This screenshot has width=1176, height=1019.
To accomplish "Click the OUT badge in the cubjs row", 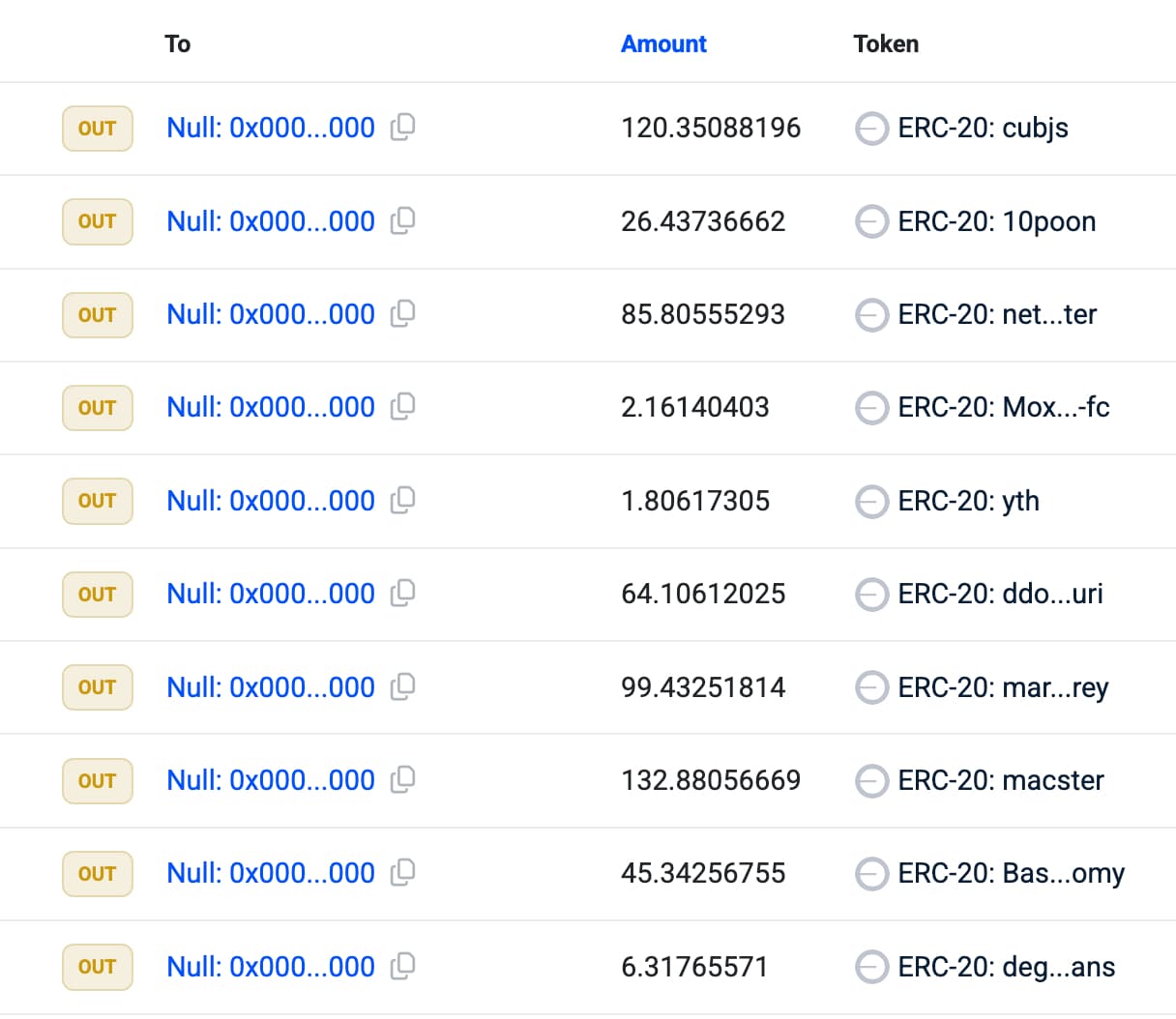I will coord(98,129).
